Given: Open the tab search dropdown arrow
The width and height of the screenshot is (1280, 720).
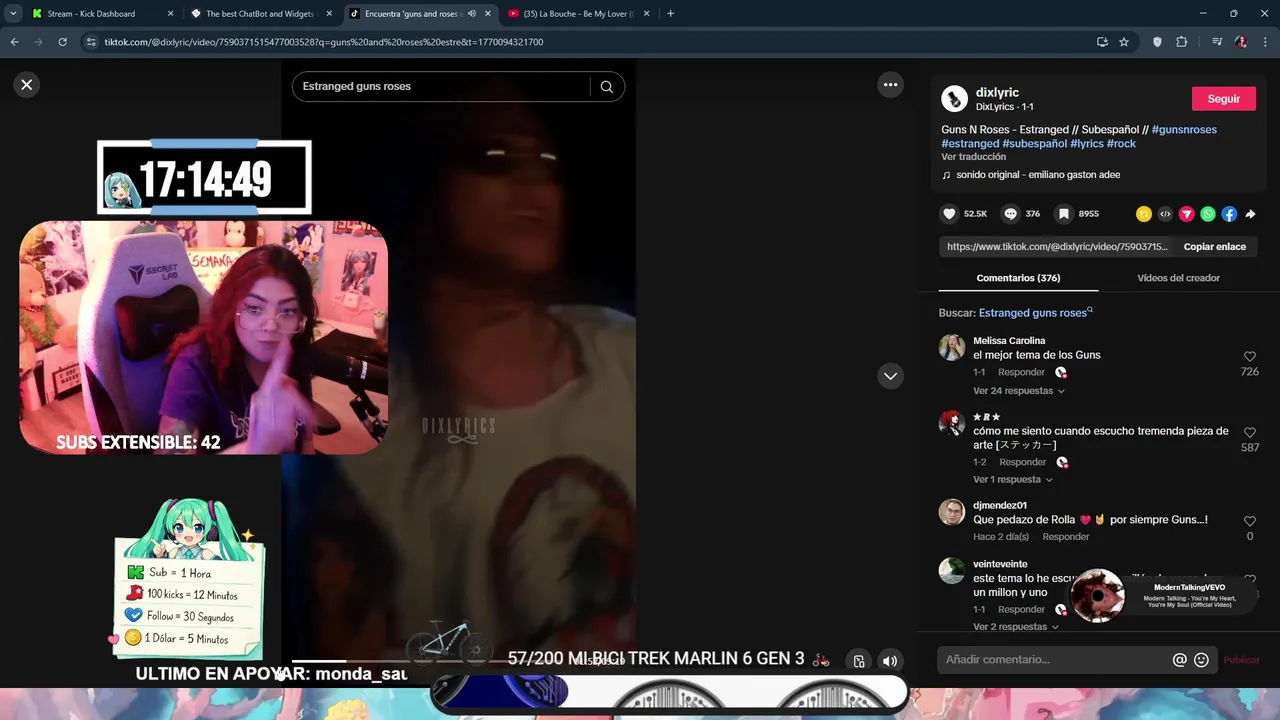Looking at the screenshot, I should (x=13, y=14).
